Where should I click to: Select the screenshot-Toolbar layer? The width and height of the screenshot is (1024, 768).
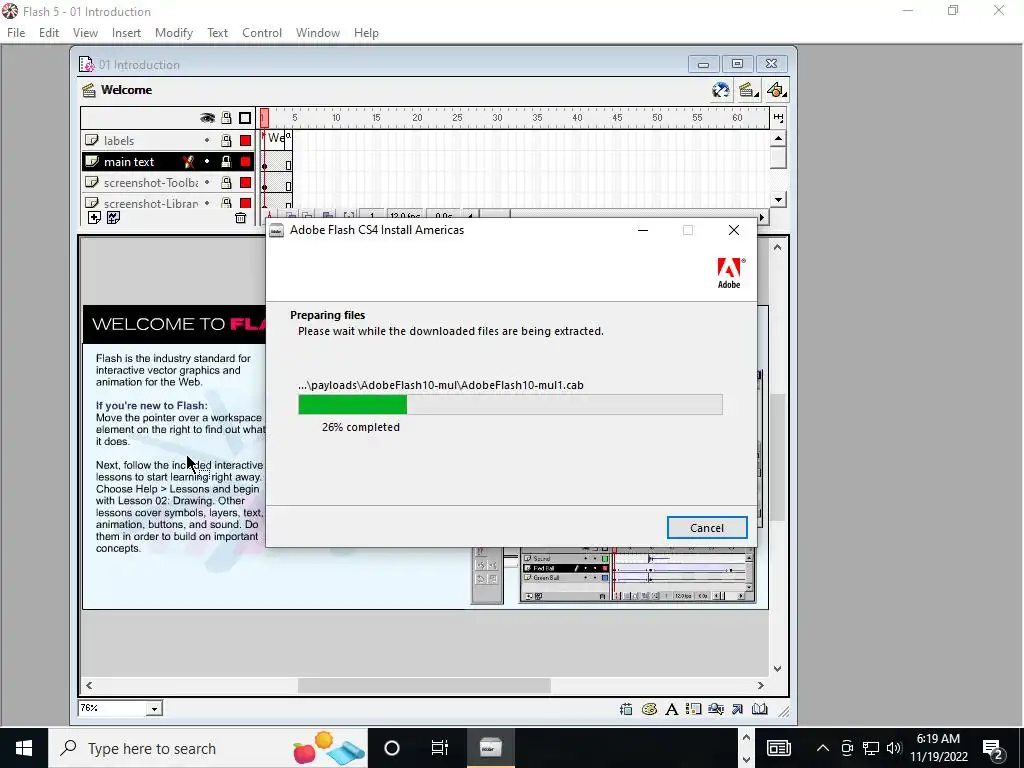tap(168, 182)
